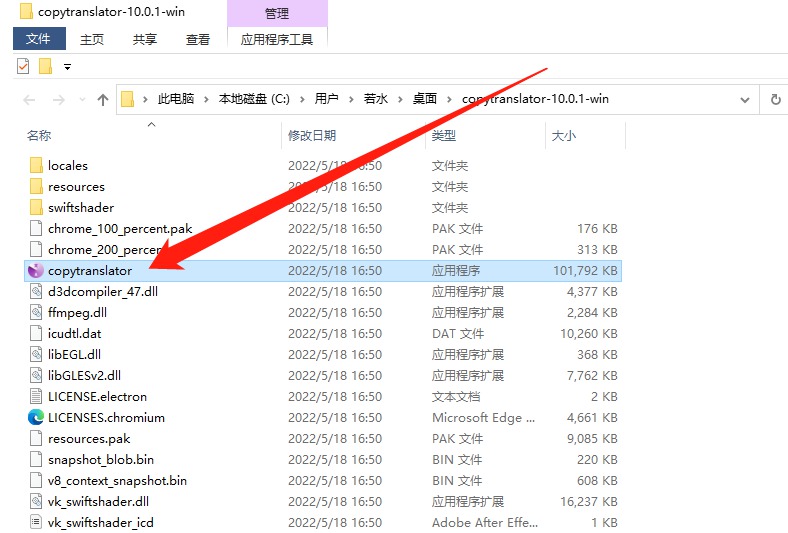Navigate to 若水 in the address bar
The width and height of the screenshot is (788, 533).
click(375, 99)
